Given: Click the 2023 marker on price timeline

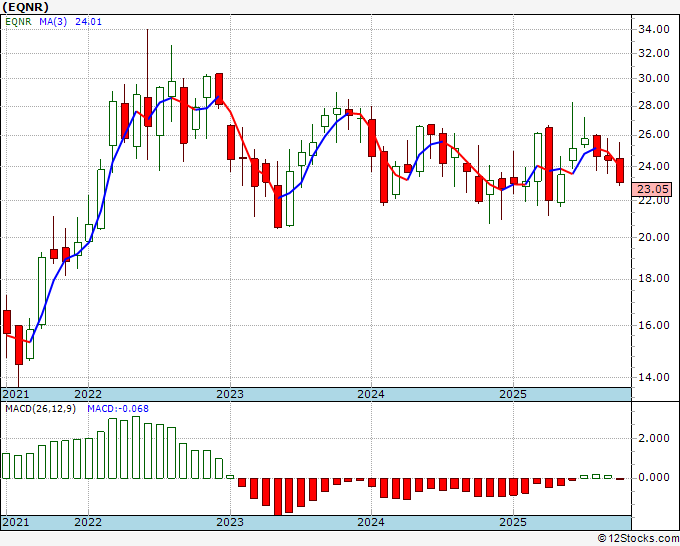Looking at the screenshot, I should [230, 394].
